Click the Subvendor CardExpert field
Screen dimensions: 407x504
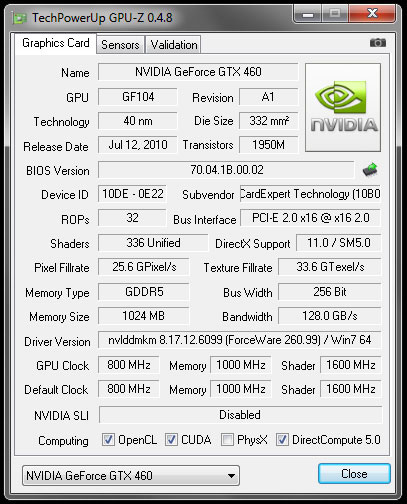coord(310,194)
